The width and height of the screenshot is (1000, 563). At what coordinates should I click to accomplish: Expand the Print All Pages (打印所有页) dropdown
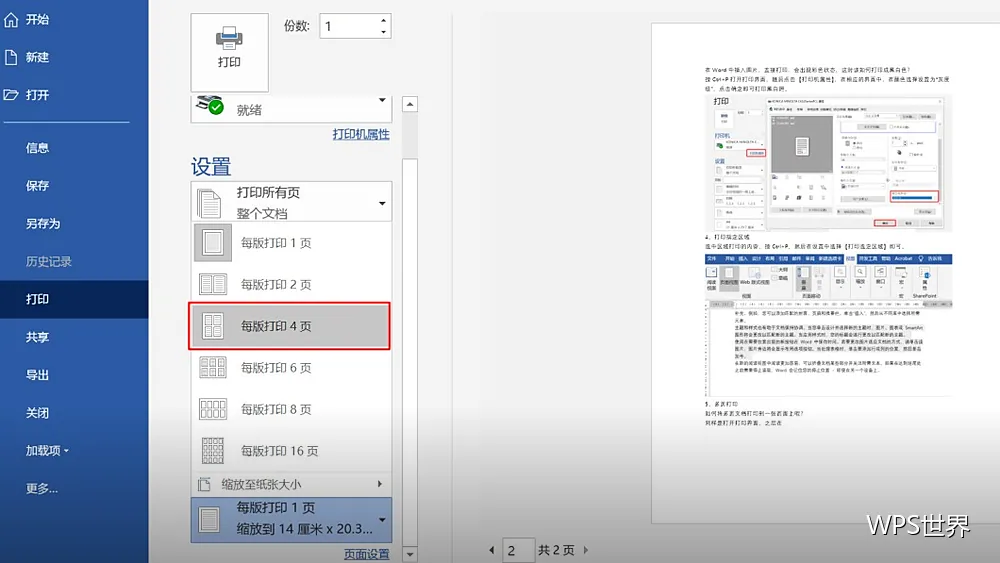[291, 201]
